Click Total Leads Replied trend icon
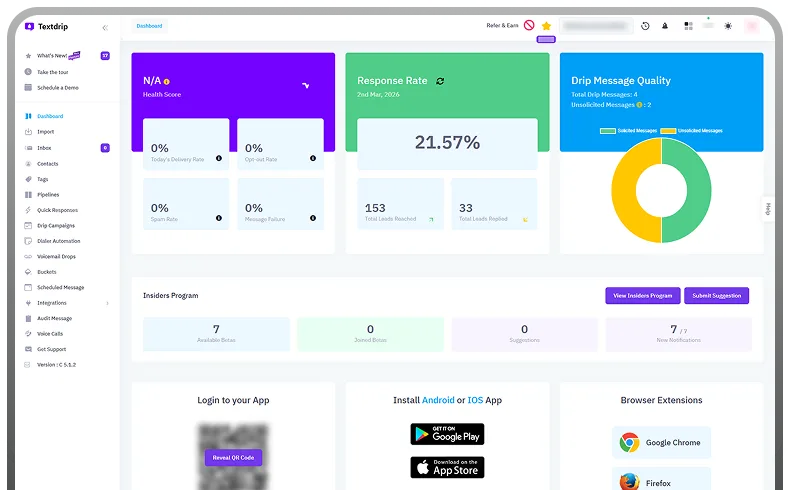 tap(525, 219)
